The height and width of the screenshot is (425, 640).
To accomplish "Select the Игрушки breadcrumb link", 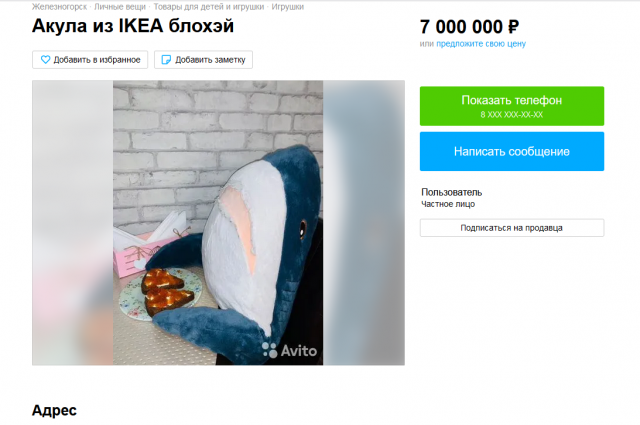I will point(288,7).
